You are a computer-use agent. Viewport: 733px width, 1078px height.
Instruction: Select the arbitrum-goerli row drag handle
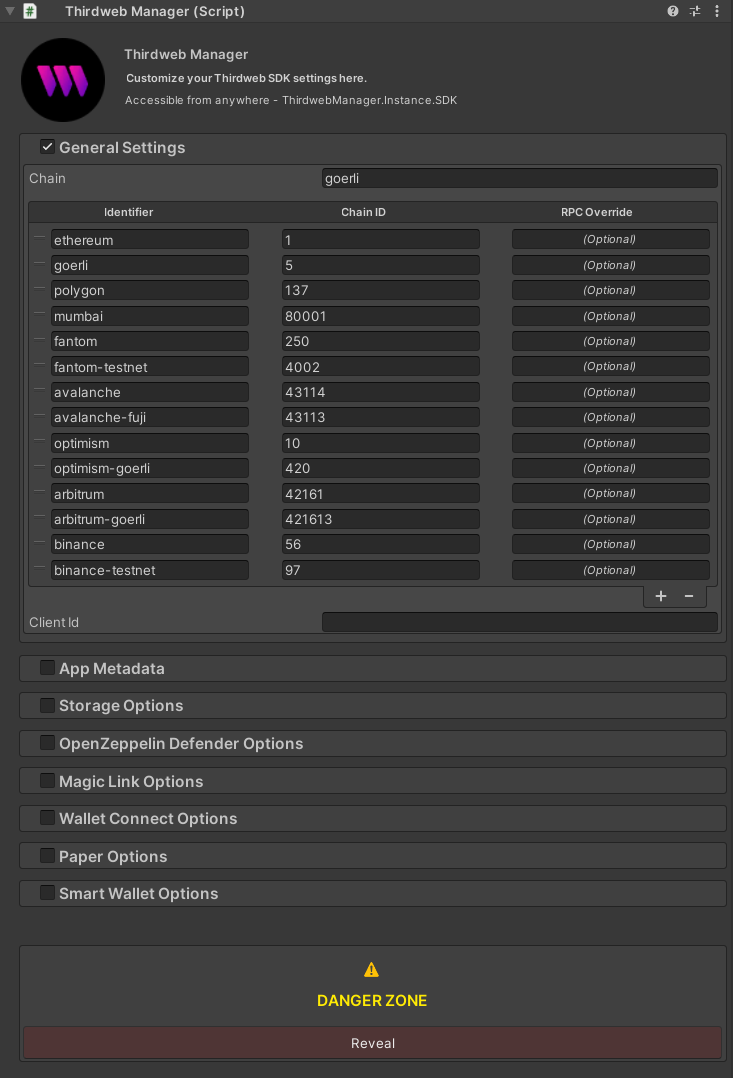coord(39,518)
